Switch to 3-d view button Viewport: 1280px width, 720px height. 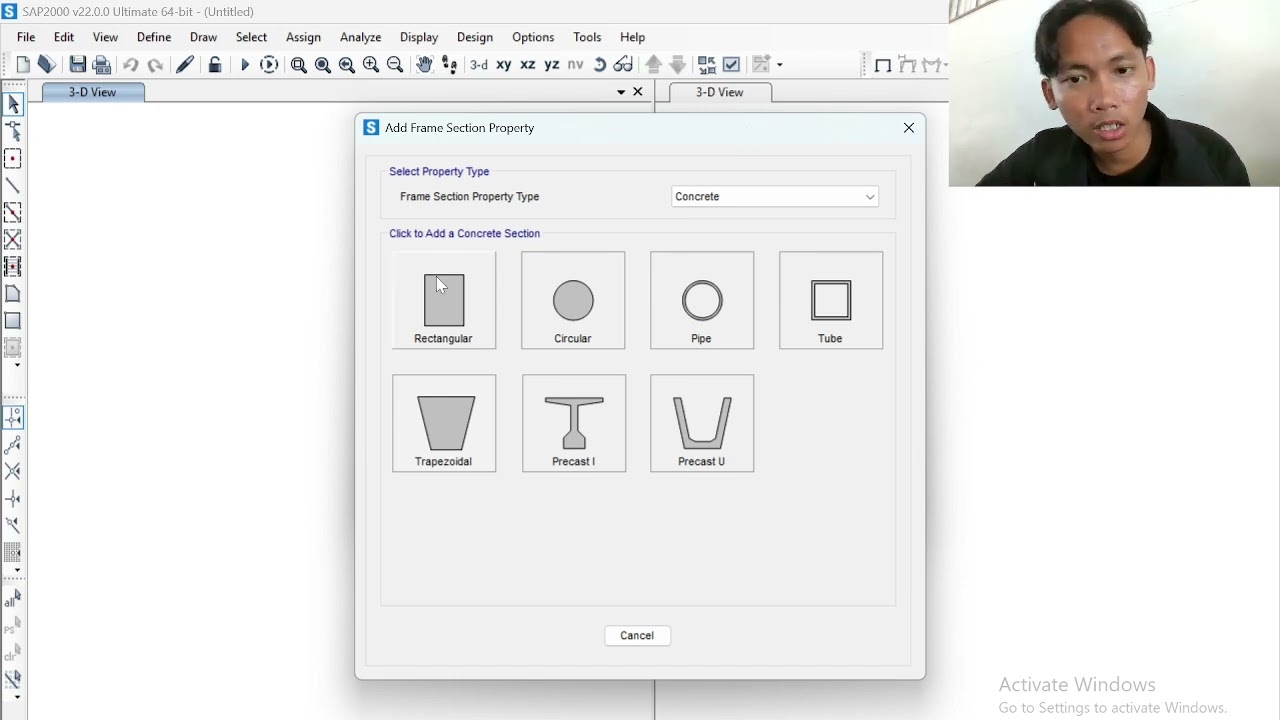pos(479,65)
